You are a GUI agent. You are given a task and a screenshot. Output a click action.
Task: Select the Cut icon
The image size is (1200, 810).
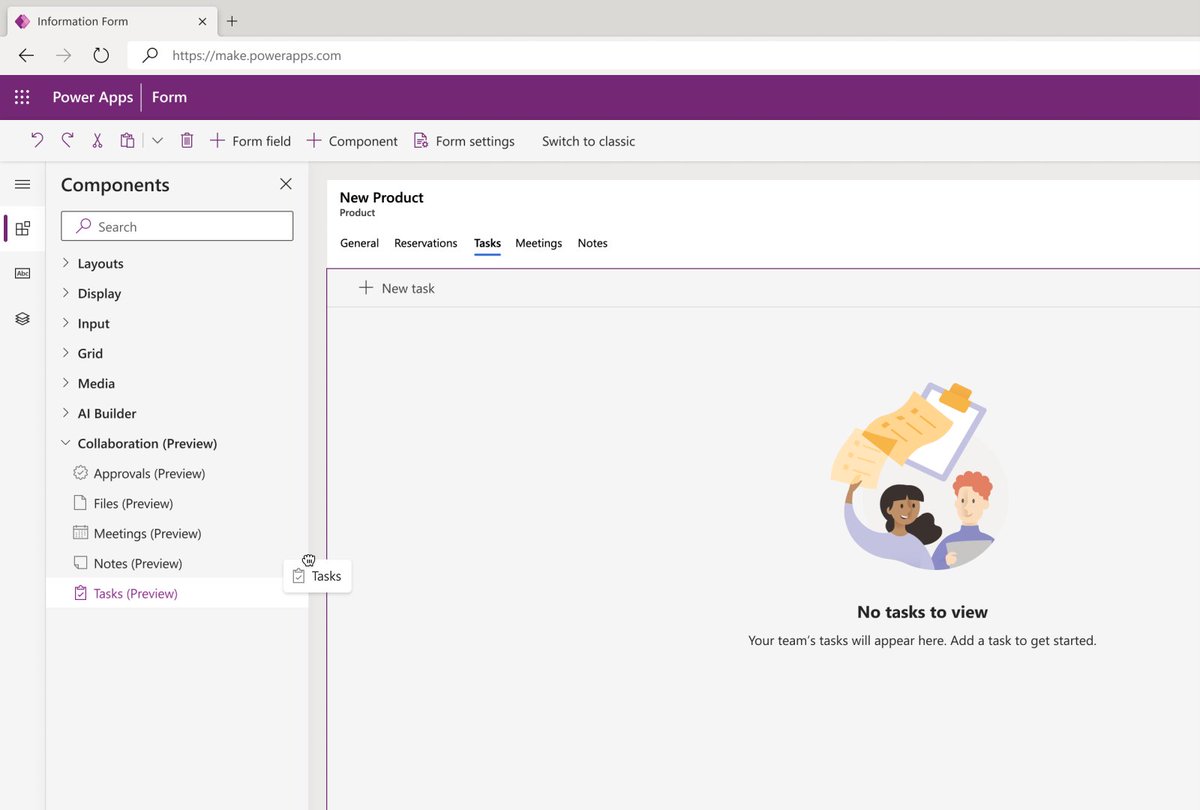pyautogui.click(x=97, y=140)
